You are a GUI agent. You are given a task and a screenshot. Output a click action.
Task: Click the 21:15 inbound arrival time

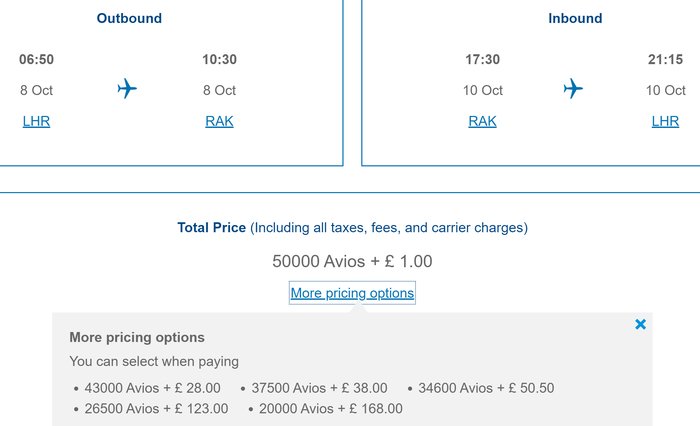(665, 59)
